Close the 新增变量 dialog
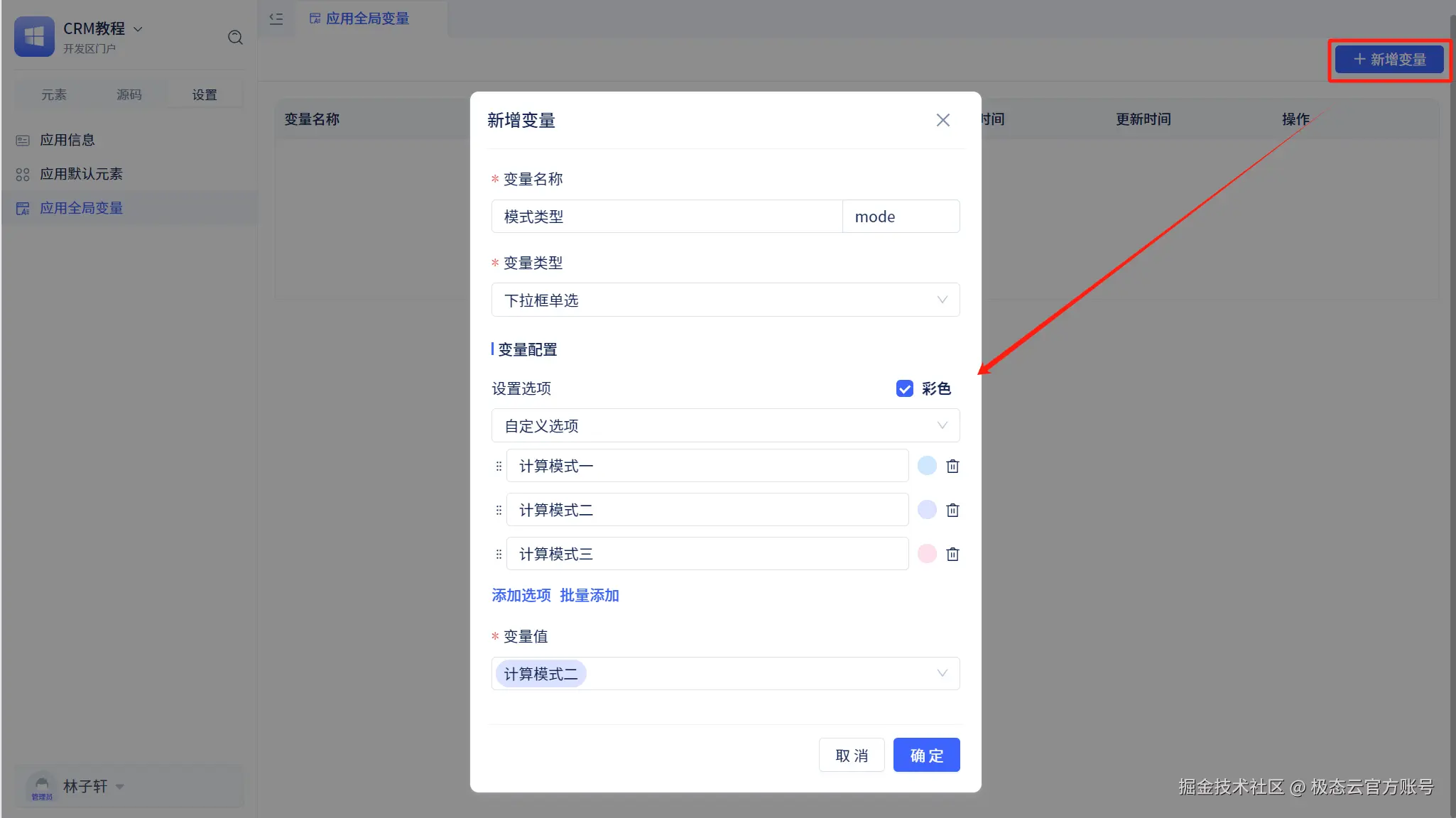This screenshot has width=1456, height=818. (942, 120)
